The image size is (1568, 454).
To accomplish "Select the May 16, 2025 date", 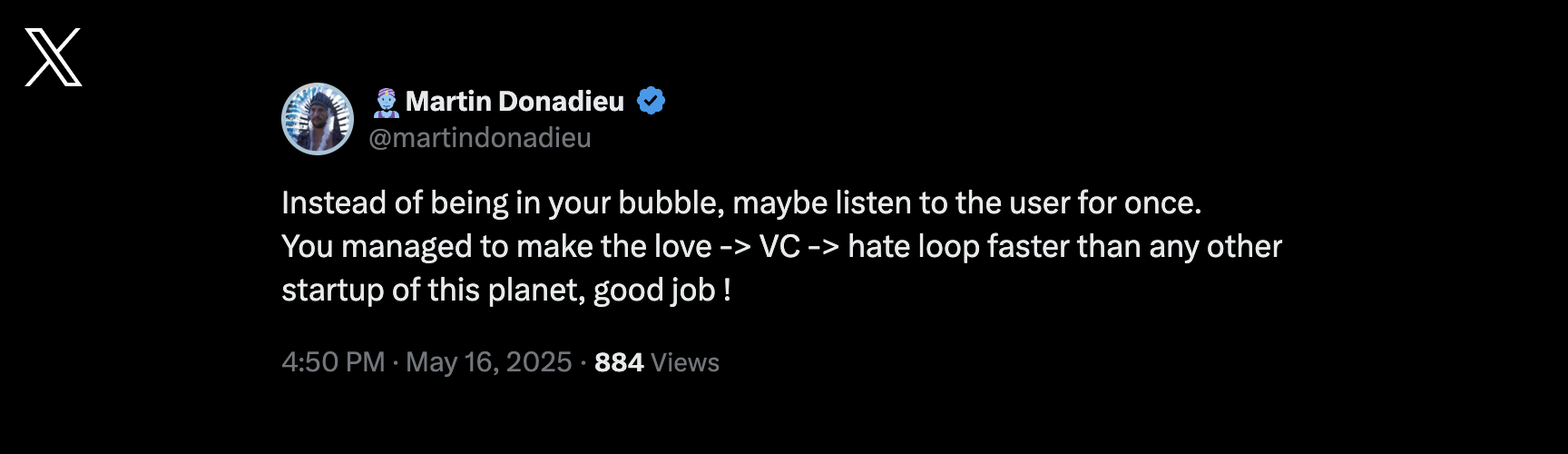I will (x=488, y=362).
